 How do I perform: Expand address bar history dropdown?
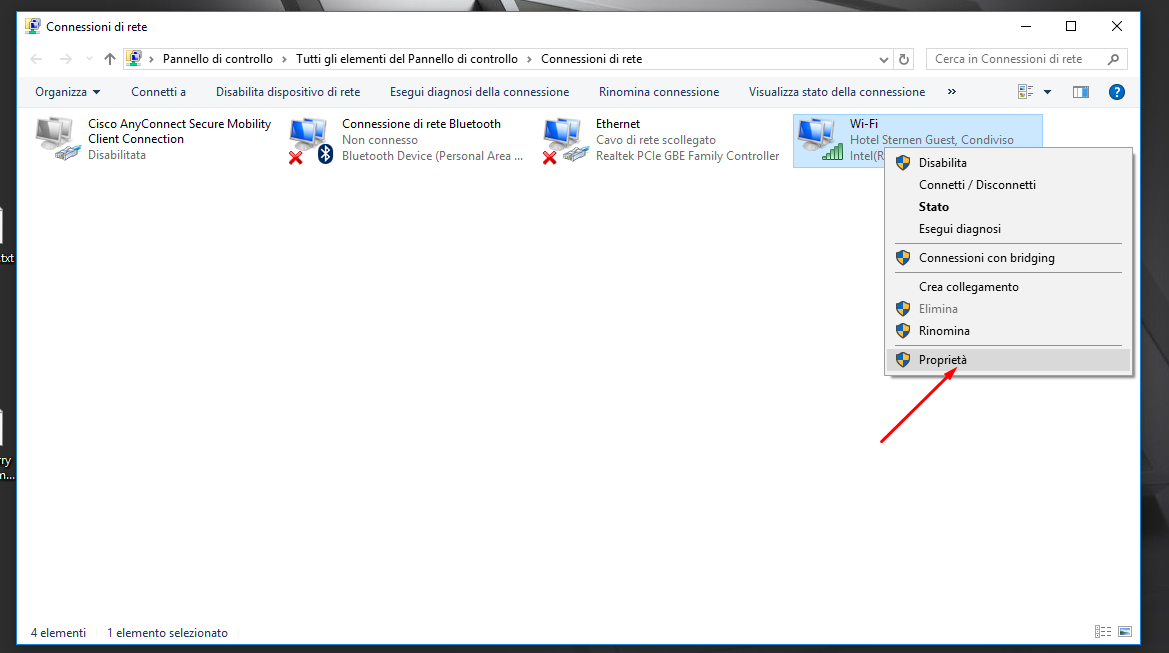883,60
